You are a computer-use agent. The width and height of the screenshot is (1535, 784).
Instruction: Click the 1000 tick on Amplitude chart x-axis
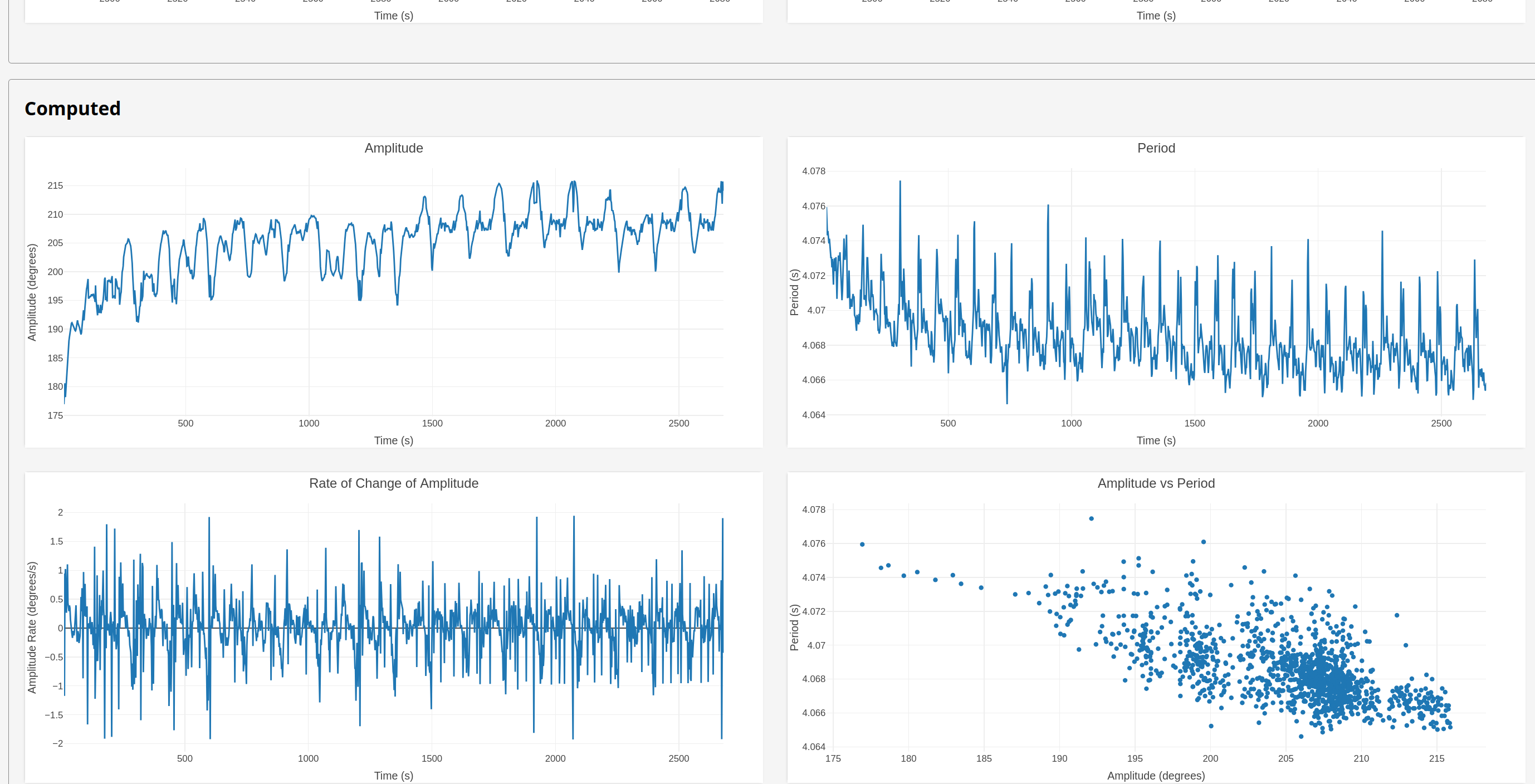click(x=309, y=423)
